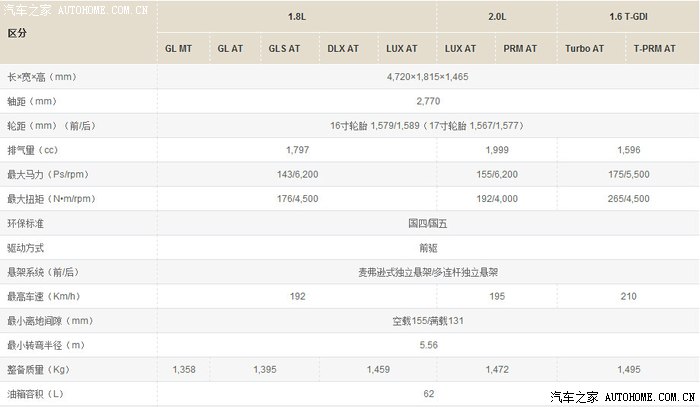
Task: Select the PRM AT trim header
Action: pyautogui.click(x=520, y=48)
